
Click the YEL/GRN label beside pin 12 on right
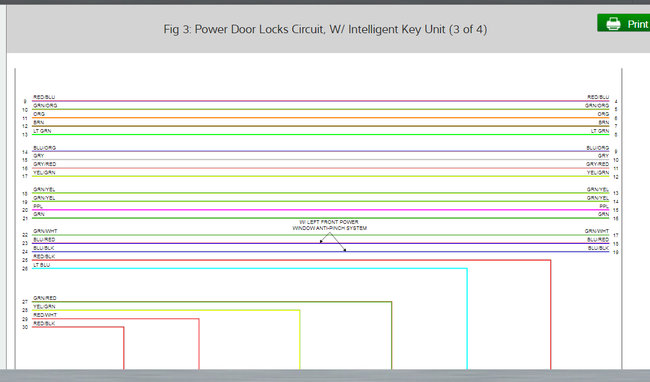[x=598, y=173]
